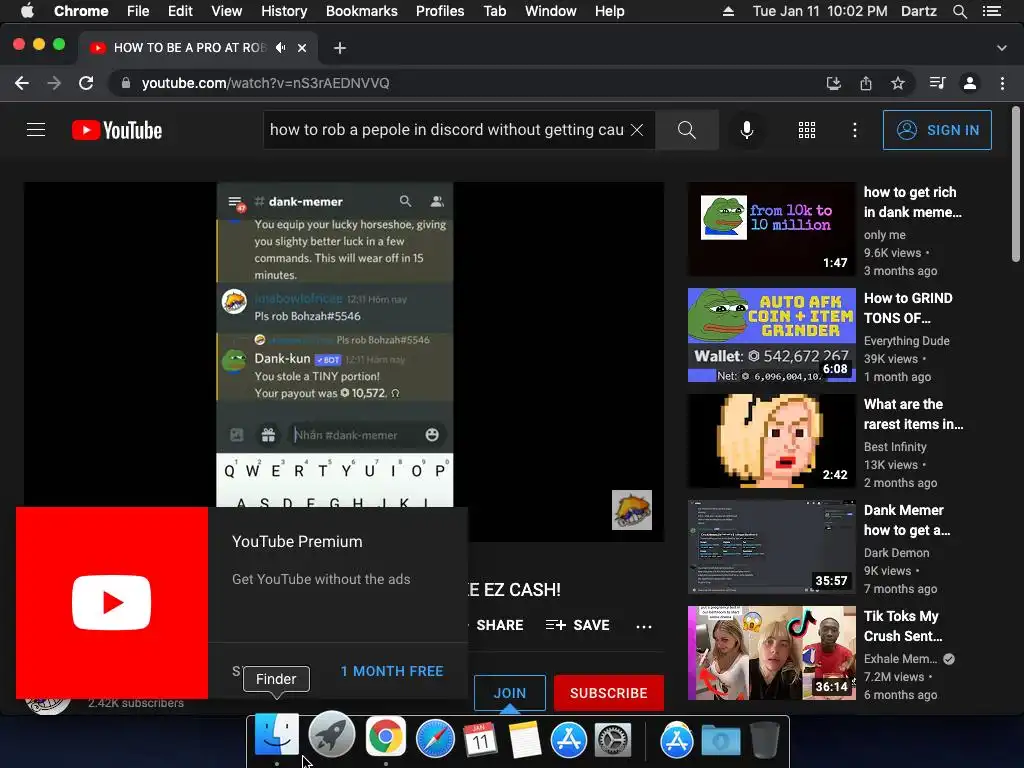Click the YouTube search magnifier button
This screenshot has width=1024, height=768.
686,130
